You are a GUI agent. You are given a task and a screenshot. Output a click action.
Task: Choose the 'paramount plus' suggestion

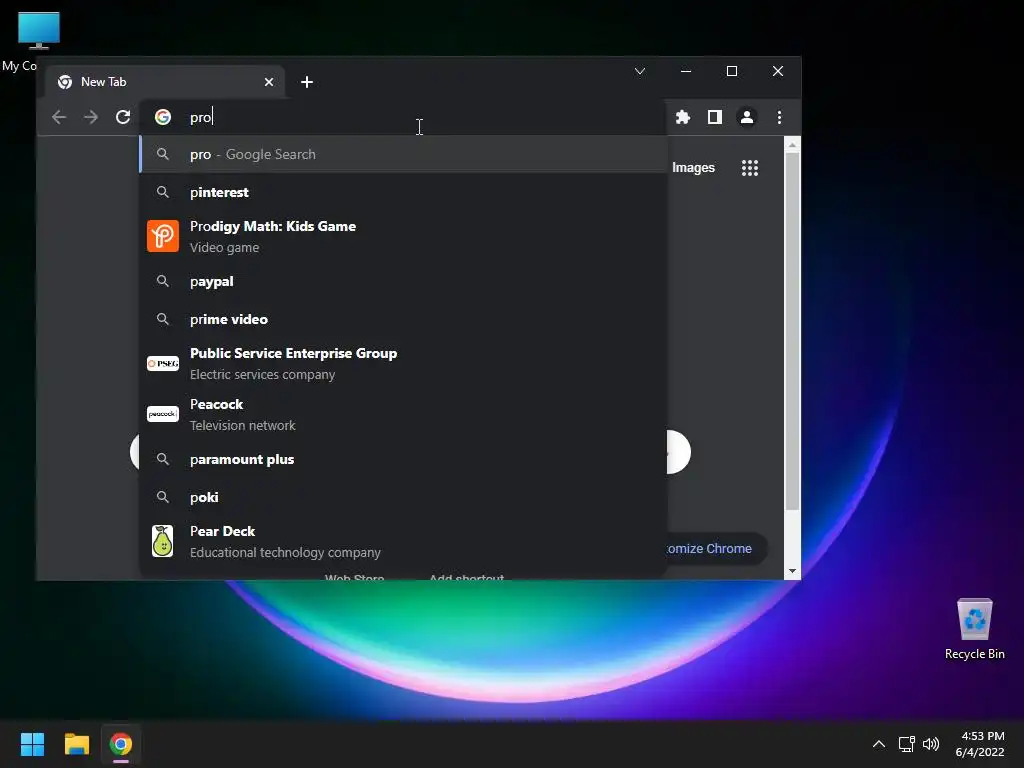403,459
